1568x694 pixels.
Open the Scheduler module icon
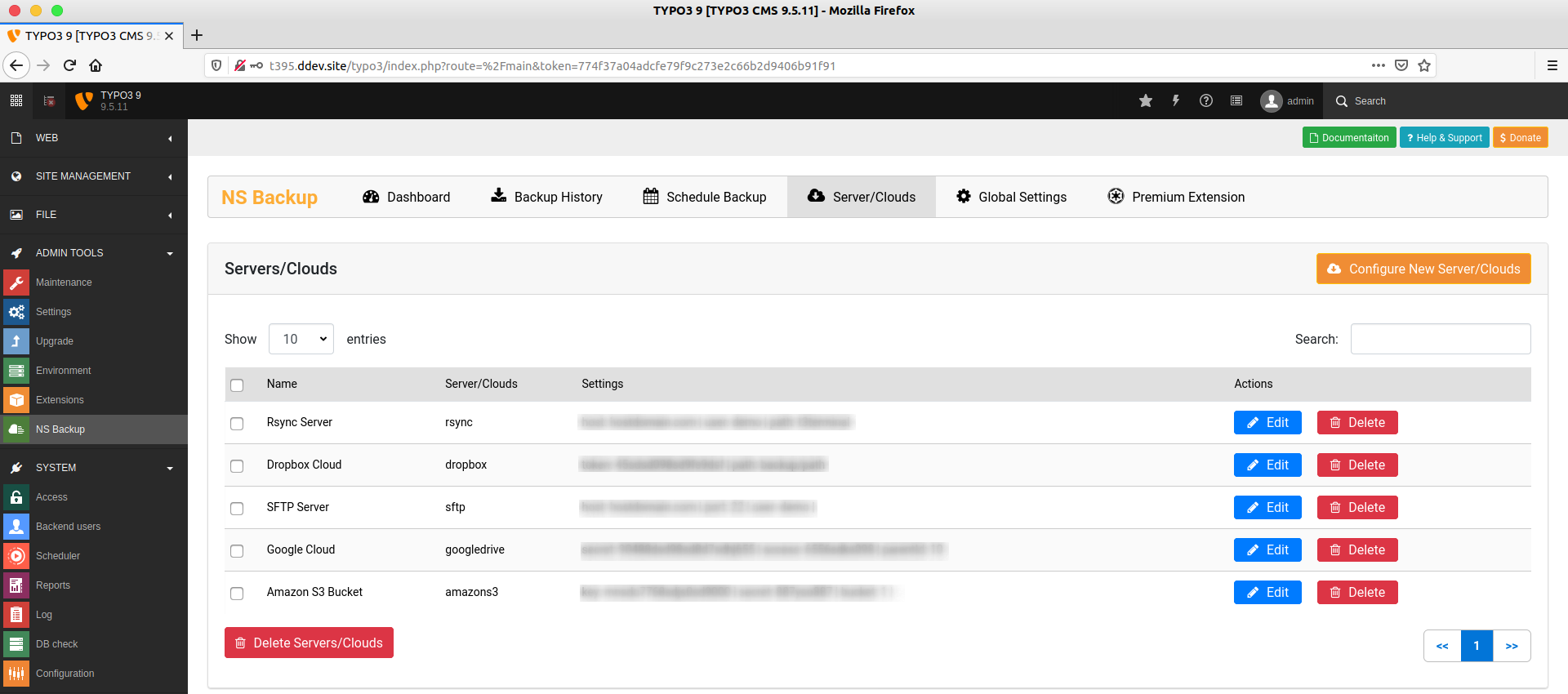[16, 556]
